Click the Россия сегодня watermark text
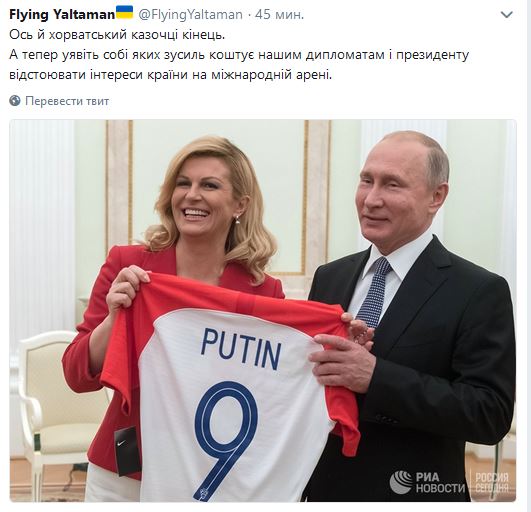Image resolution: width=531 pixels, height=512 pixels. coord(491,482)
